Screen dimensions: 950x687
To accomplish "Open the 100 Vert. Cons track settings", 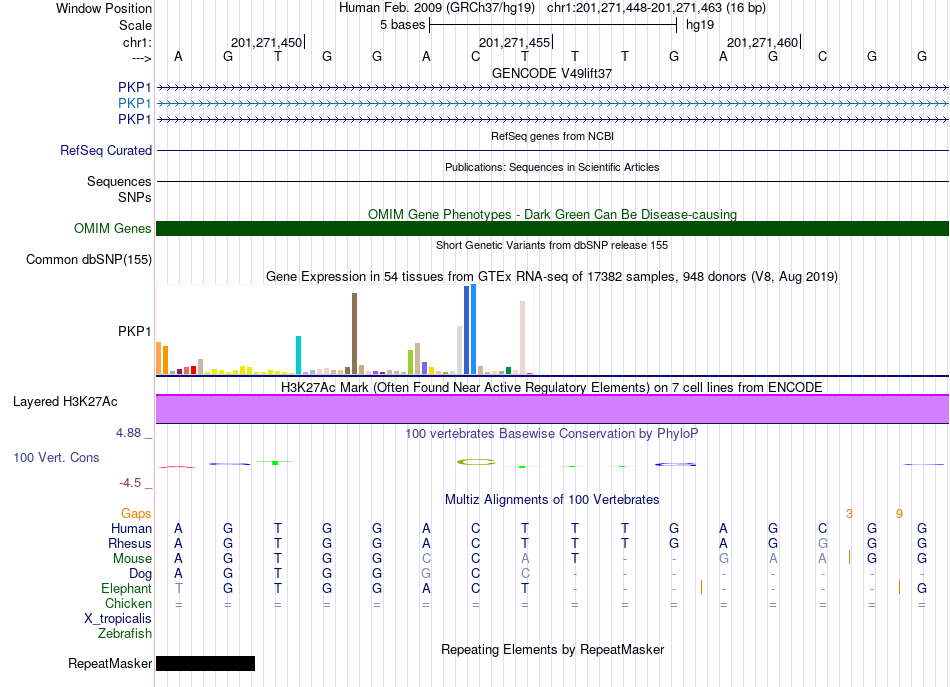I will [x=56, y=457].
